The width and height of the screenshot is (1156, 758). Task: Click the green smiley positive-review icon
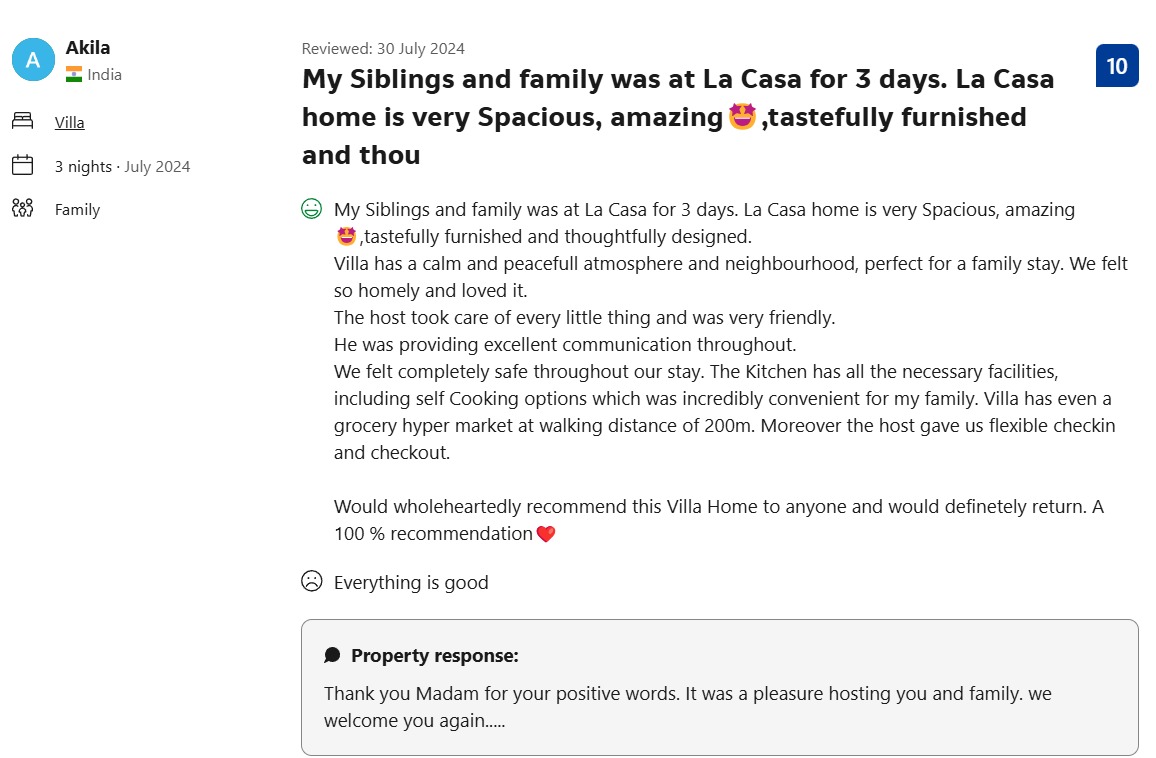(312, 209)
